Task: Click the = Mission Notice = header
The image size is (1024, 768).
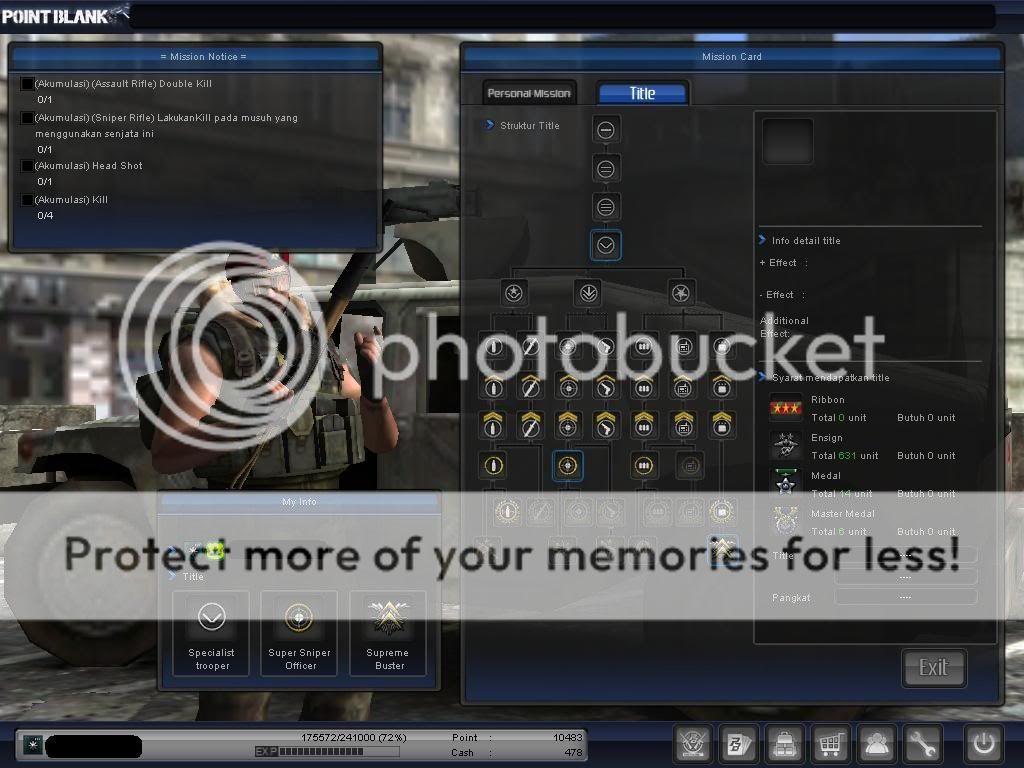Action: click(203, 57)
